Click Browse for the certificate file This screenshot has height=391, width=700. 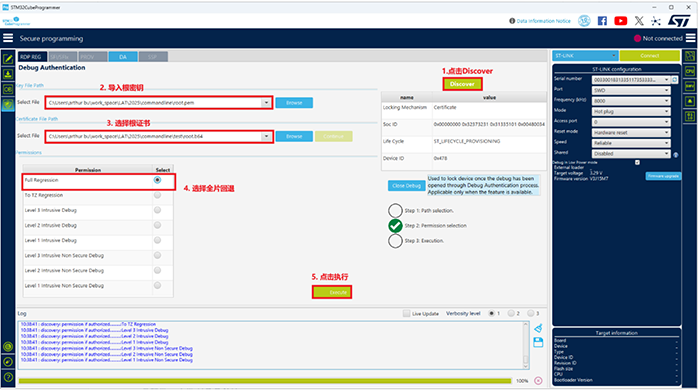click(294, 136)
